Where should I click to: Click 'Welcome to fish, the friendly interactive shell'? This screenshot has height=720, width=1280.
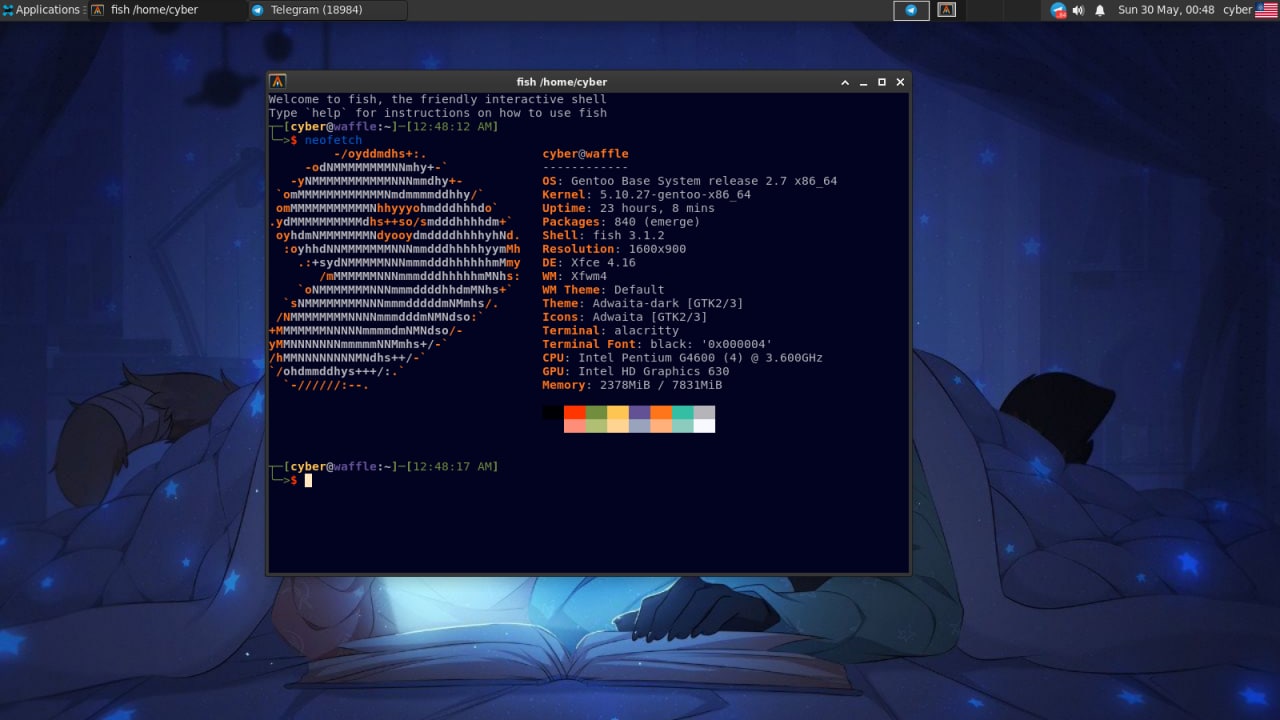438,100
